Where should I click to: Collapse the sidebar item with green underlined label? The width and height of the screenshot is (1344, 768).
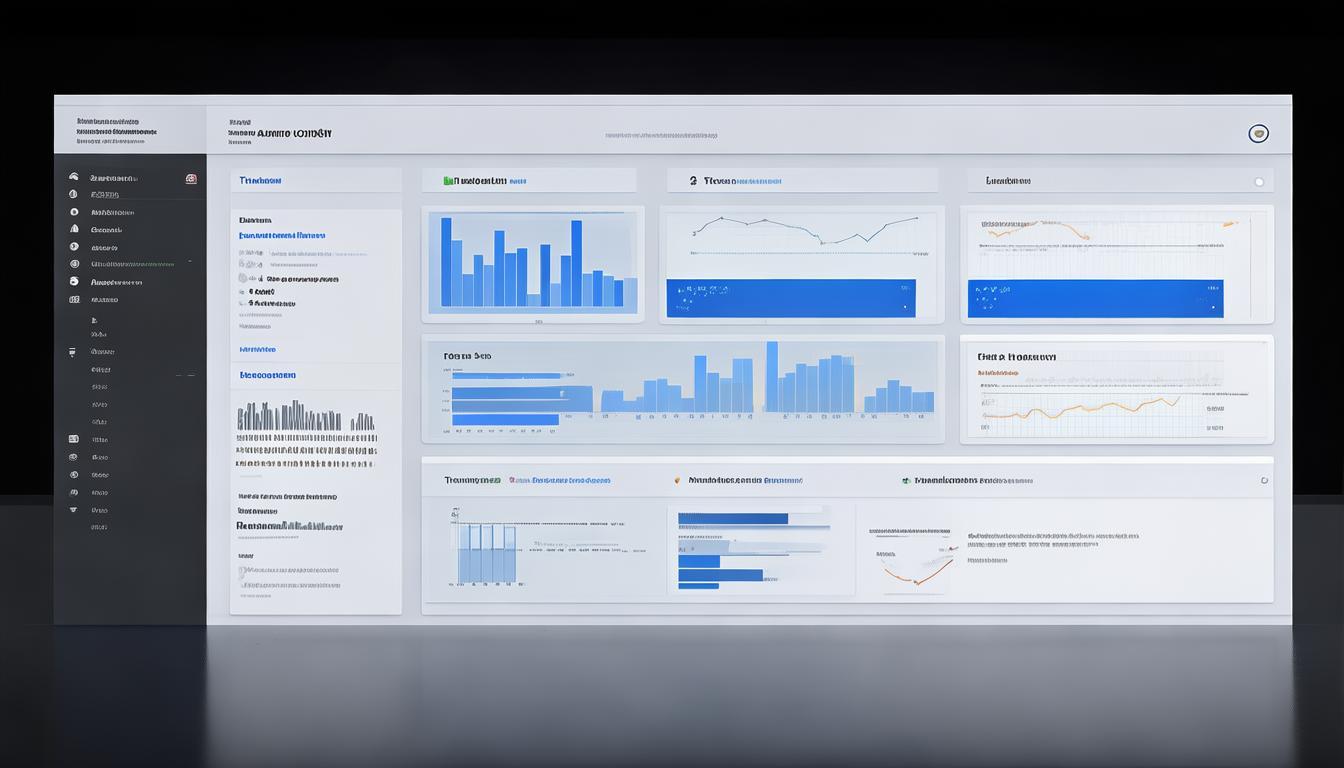click(190, 264)
